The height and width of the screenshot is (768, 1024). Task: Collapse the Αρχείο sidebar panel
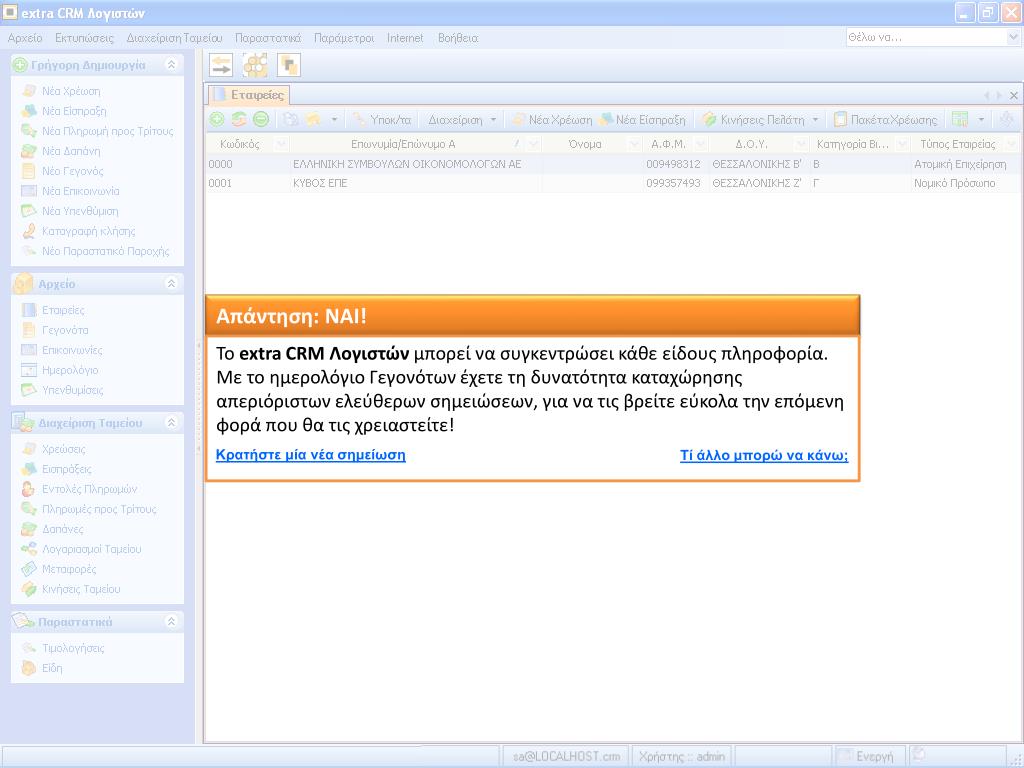(x=171, y=283)
